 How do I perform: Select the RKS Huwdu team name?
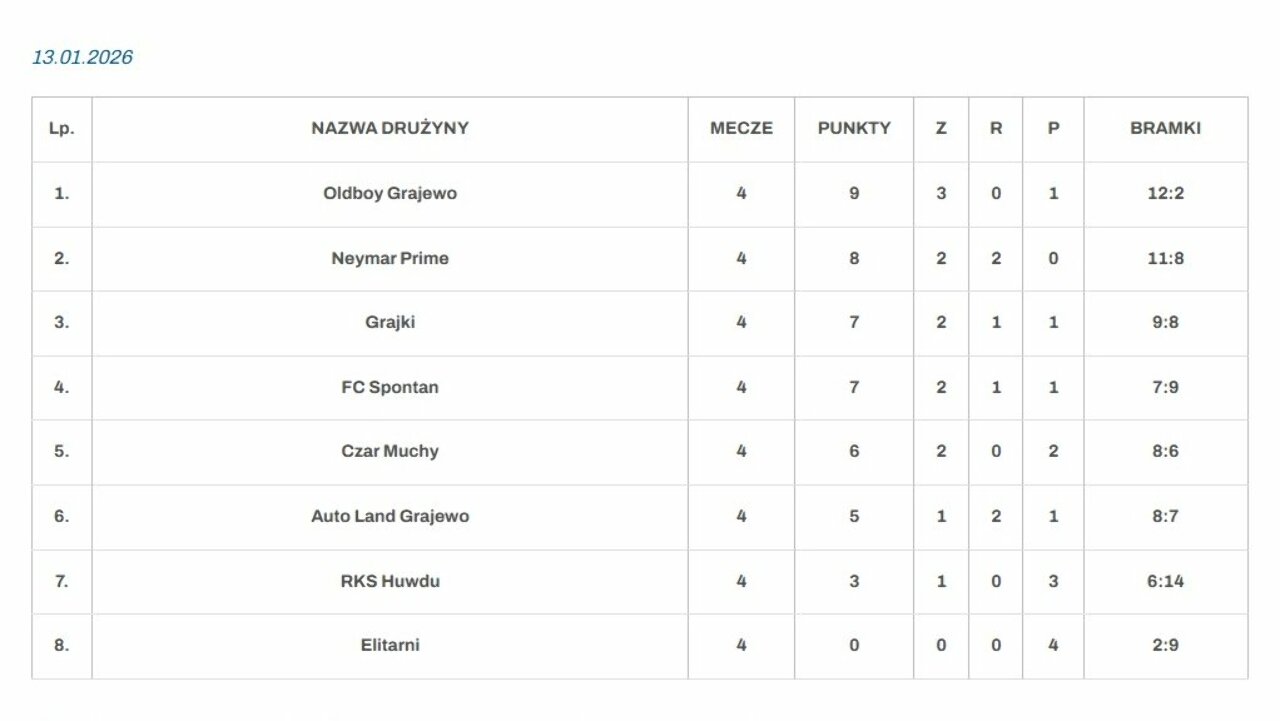pos(390,581)
